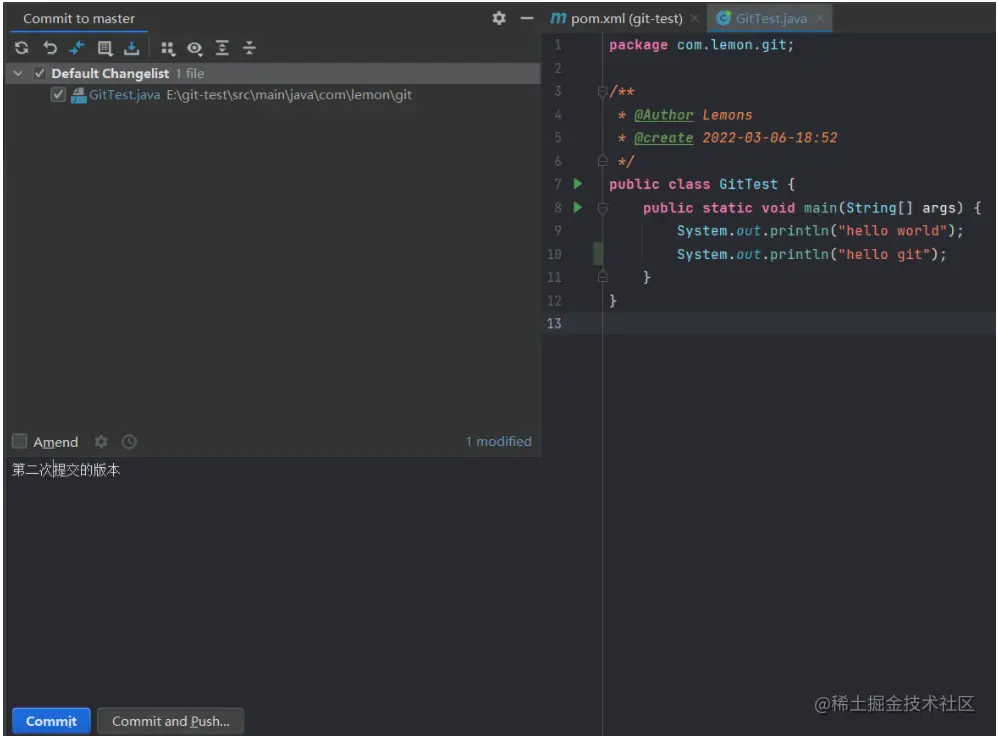Fold the Javadoc comment block
Screen dimensions: 998x737
click(602, 92)
